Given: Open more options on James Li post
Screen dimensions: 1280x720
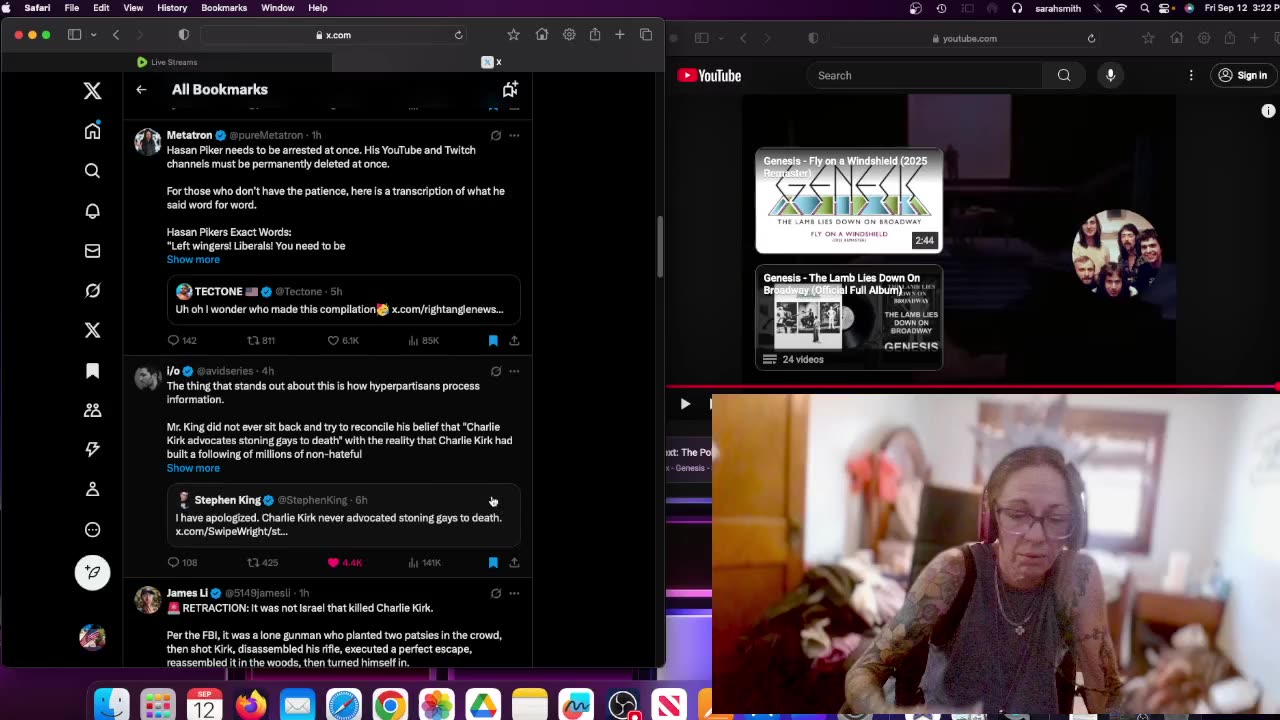Looking at the screenshot, I should (x=514, y=593).
